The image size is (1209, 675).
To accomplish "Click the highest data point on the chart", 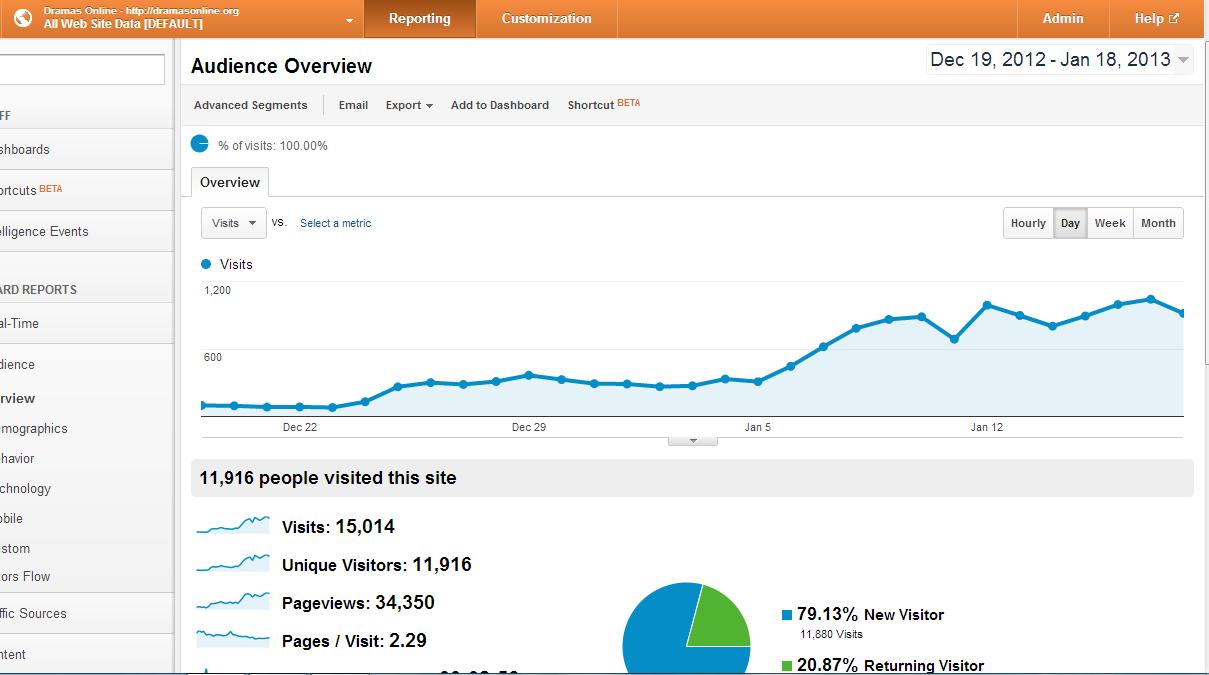I will coord(1151,299).
